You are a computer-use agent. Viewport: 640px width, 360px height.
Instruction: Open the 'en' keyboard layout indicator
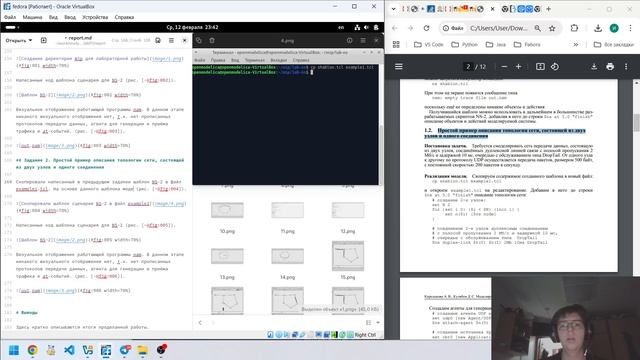point(341,27)
